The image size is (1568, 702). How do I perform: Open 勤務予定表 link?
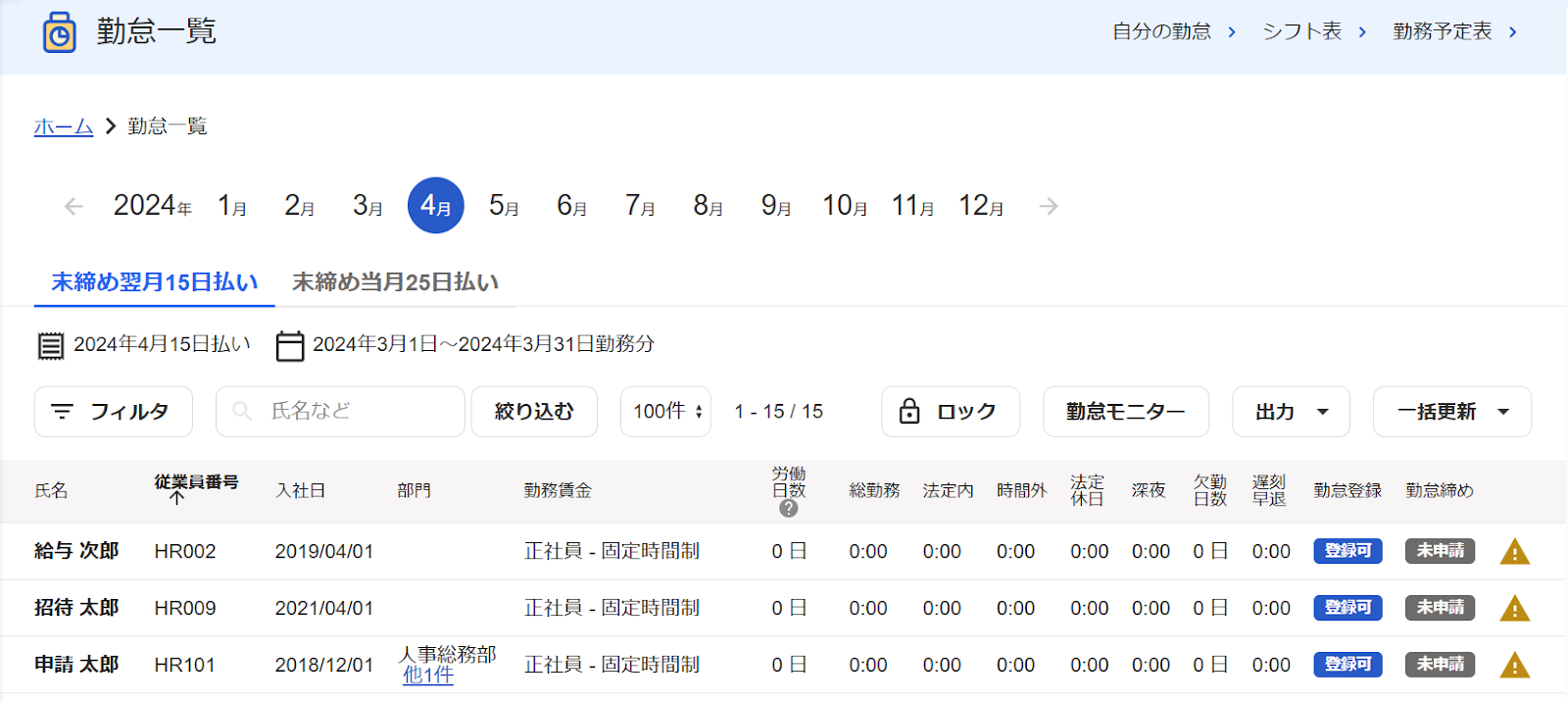tap(1455, 31)
